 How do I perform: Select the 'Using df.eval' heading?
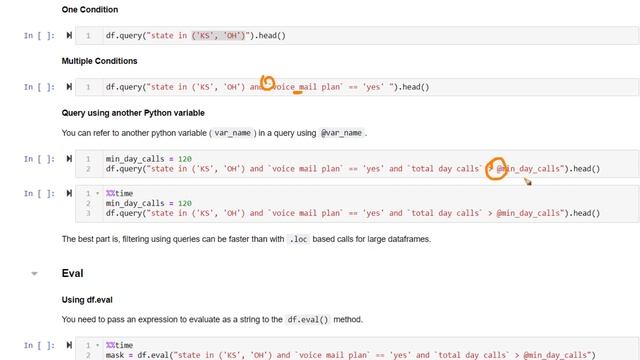point(87,300)
